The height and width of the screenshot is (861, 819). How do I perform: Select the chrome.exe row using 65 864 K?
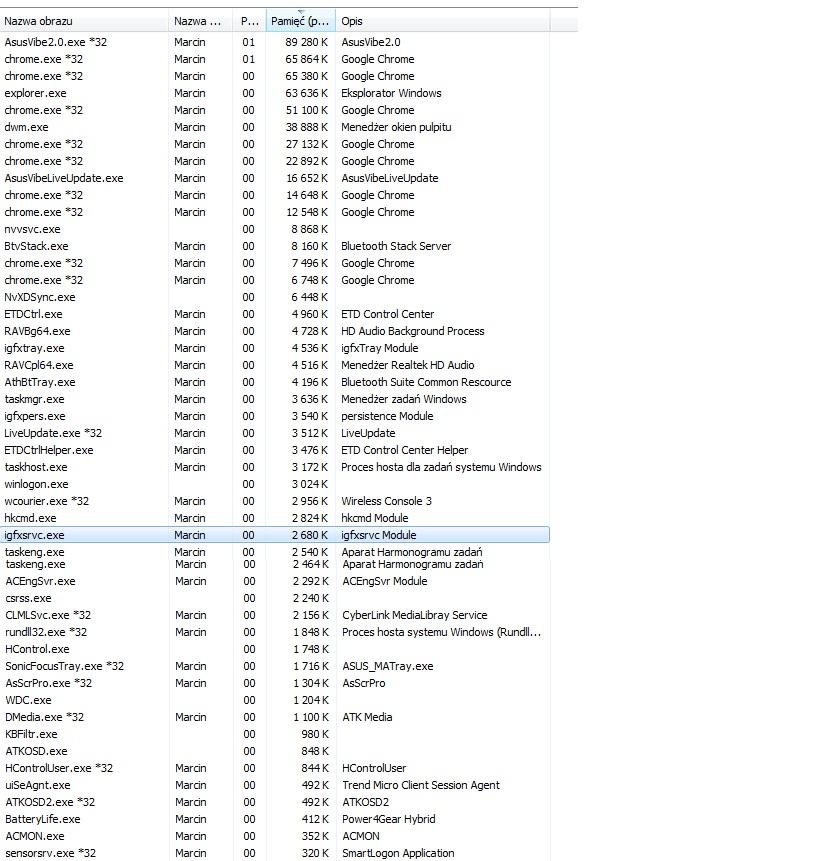(x=274, y=59)
